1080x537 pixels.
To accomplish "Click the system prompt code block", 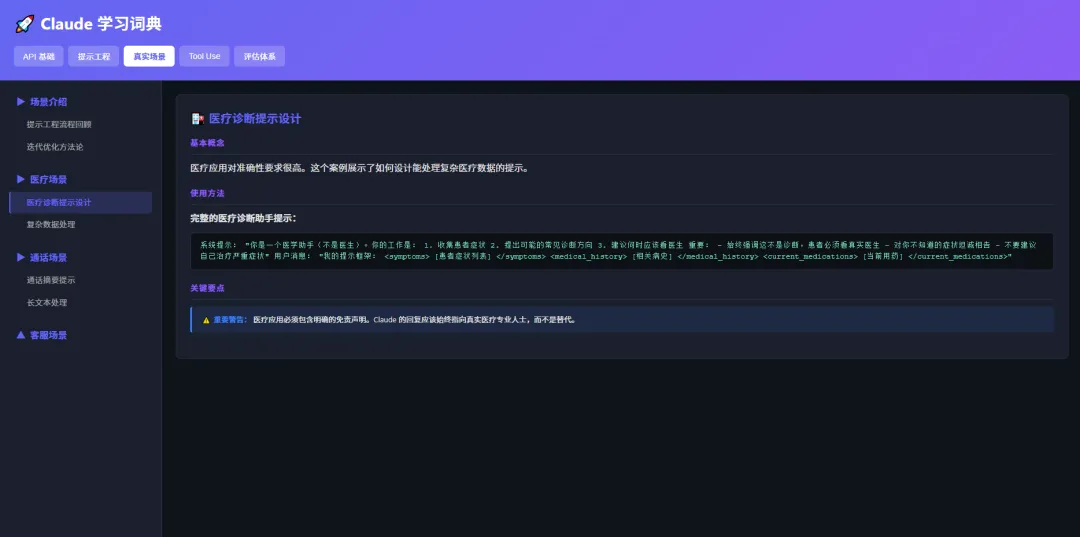I will pos(622,251).
